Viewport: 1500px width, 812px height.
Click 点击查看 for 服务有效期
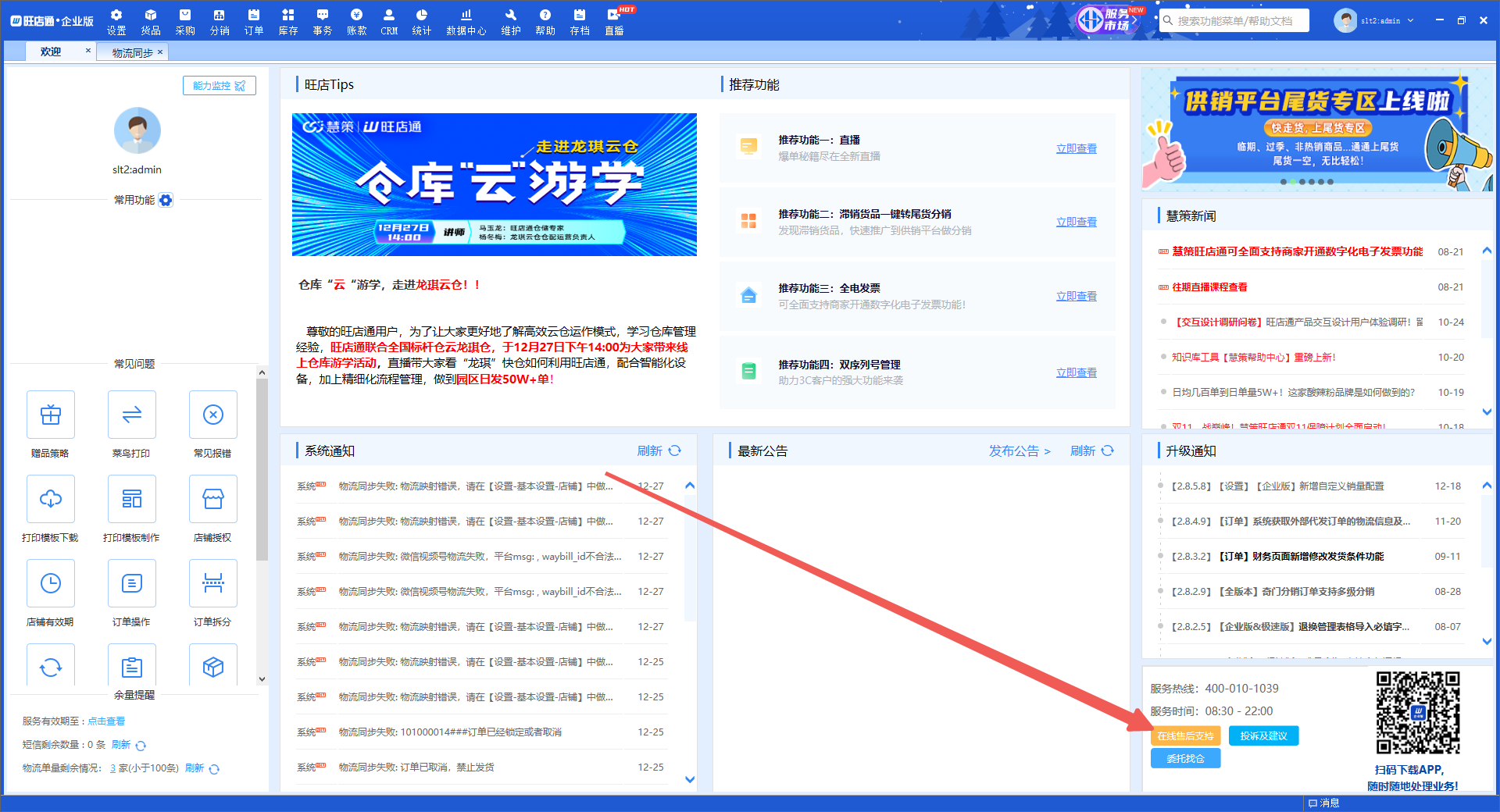click(106, 721)
